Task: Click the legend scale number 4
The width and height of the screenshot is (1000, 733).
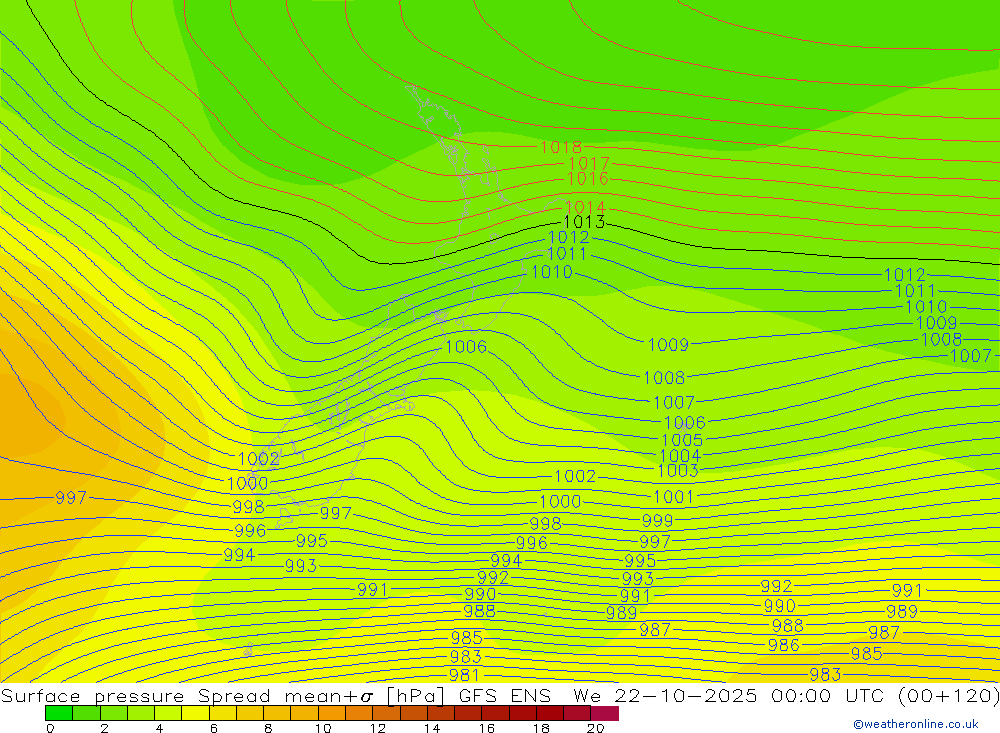Action: (159, 728)
